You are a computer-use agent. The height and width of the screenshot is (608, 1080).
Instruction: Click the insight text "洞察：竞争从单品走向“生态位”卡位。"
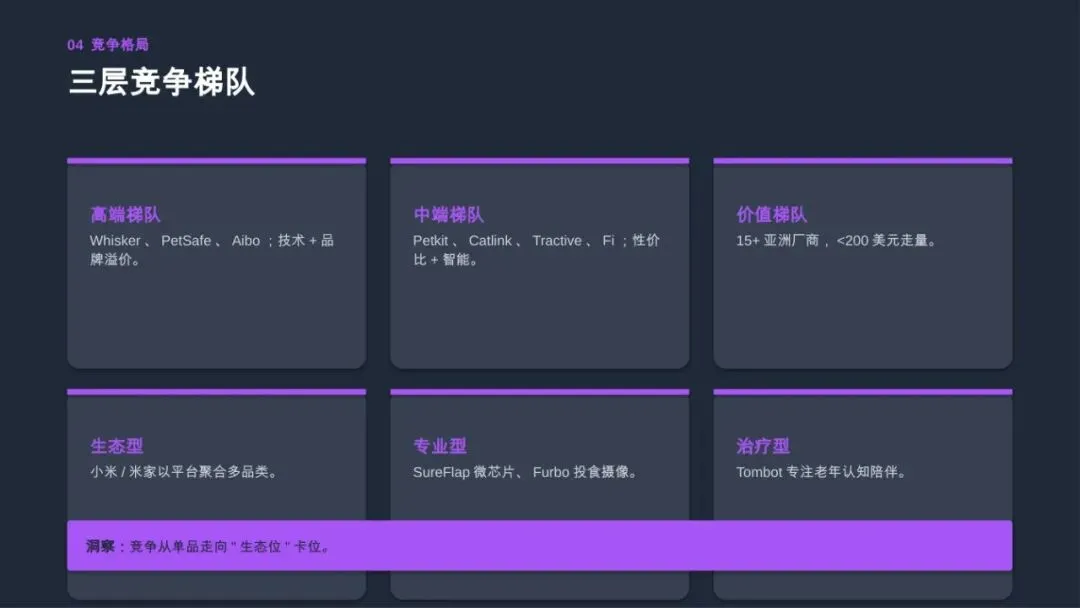209,547
